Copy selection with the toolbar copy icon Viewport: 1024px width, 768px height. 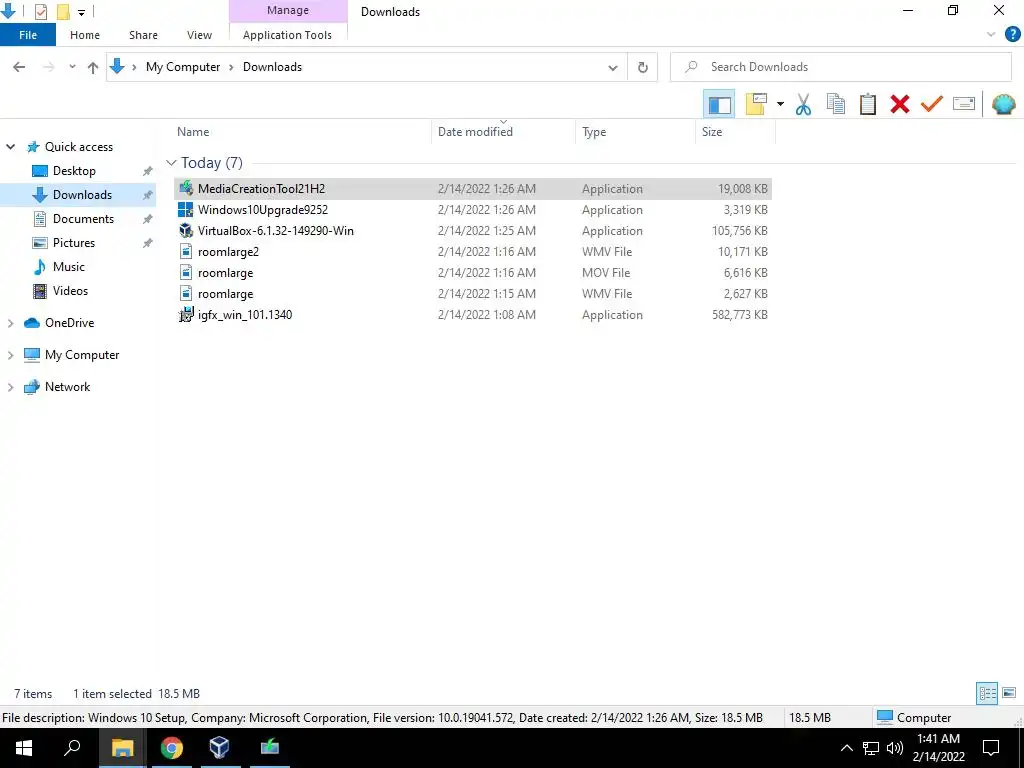[835, 104]
